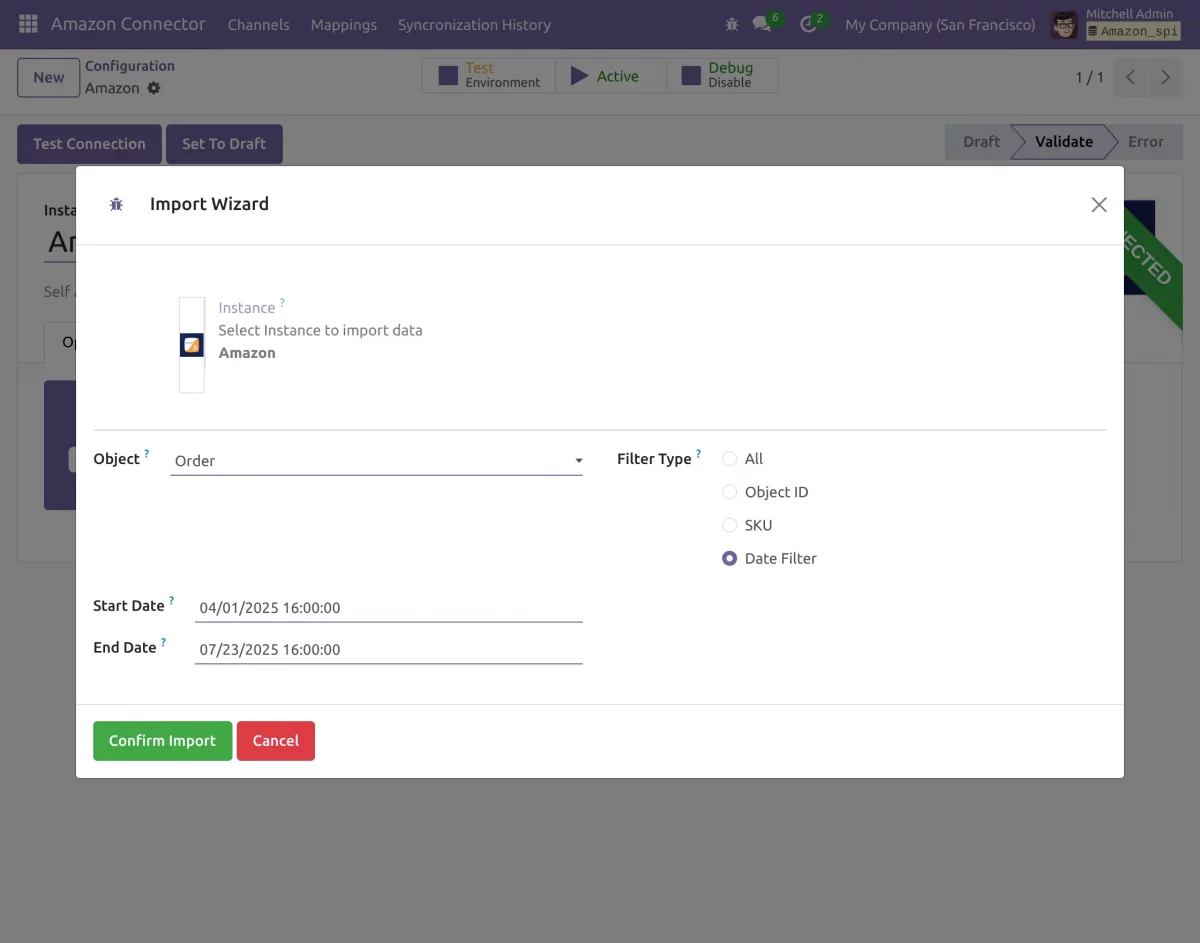
Task: Click the Amazon Connector app title
Action: [128, 24]
